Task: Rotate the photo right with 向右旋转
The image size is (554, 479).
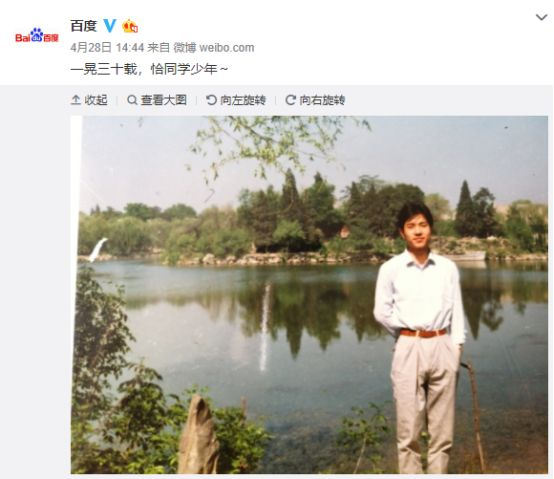Action: (315, 100)
